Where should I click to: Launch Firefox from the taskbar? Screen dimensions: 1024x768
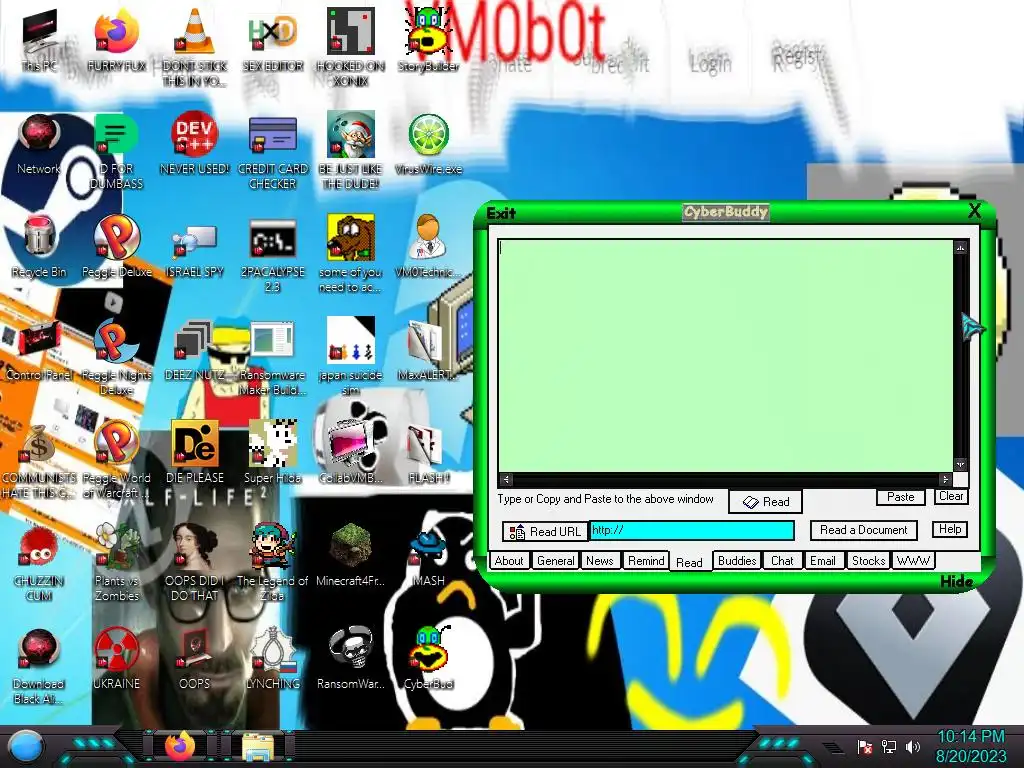180,746
